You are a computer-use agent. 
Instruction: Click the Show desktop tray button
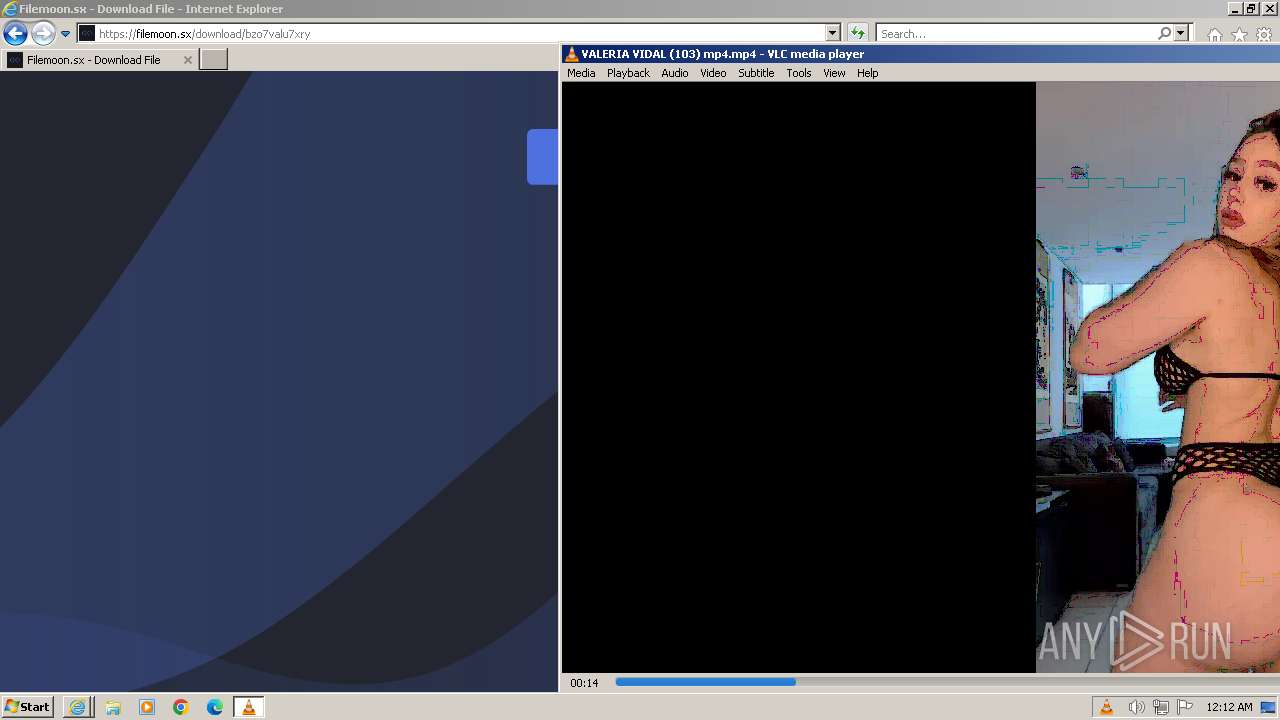(x=1268, y=707)
